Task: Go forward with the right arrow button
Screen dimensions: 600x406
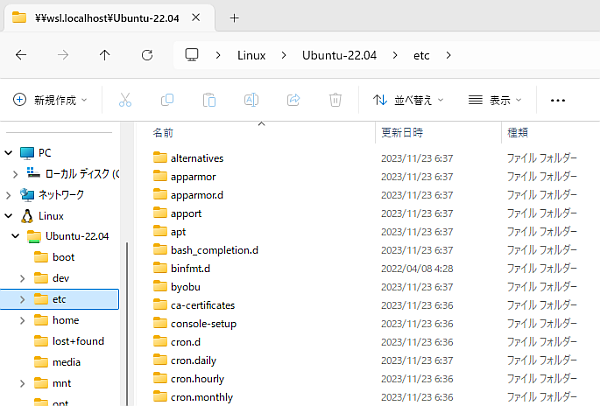Action: pyautogui.click(x=63, y=55)
